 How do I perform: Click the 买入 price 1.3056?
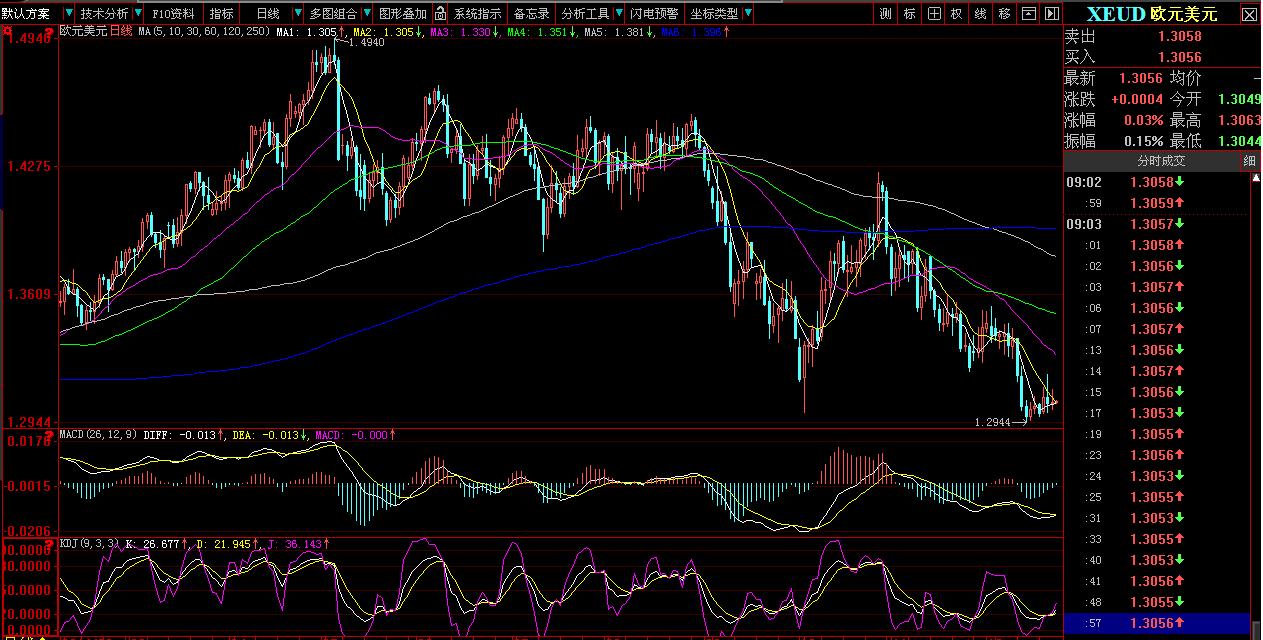1180,57
